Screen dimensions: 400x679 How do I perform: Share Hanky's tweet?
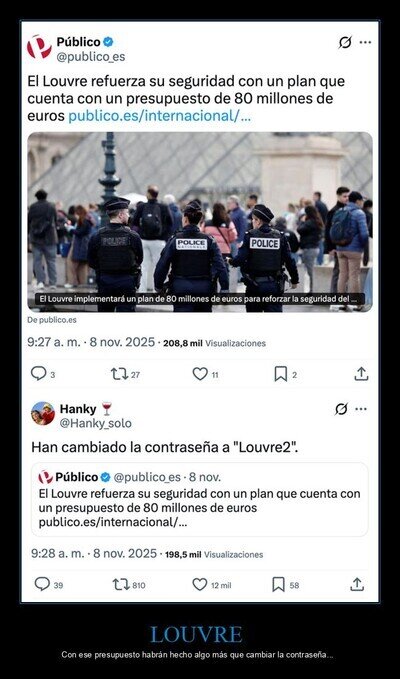pos(357,585)
